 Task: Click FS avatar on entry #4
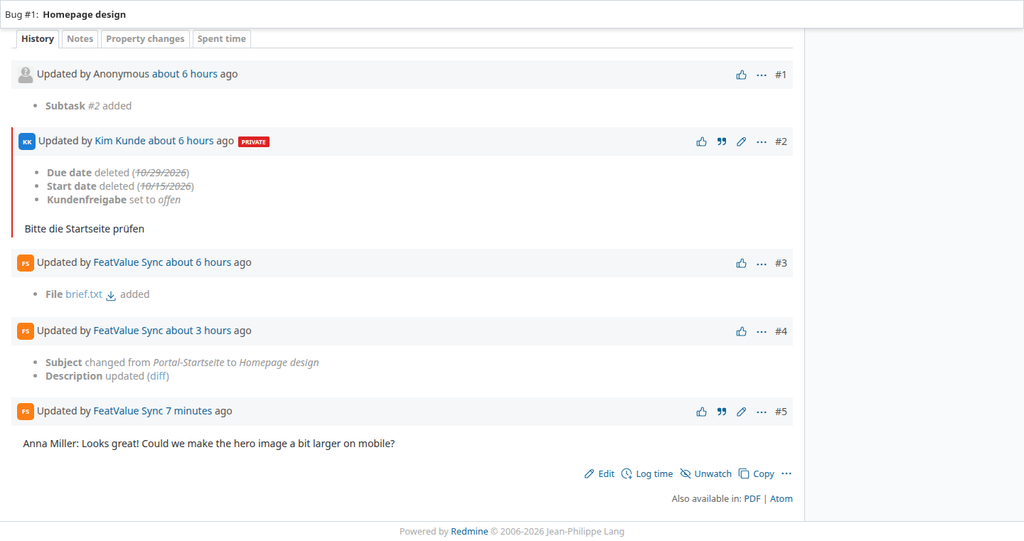(25, 331)
